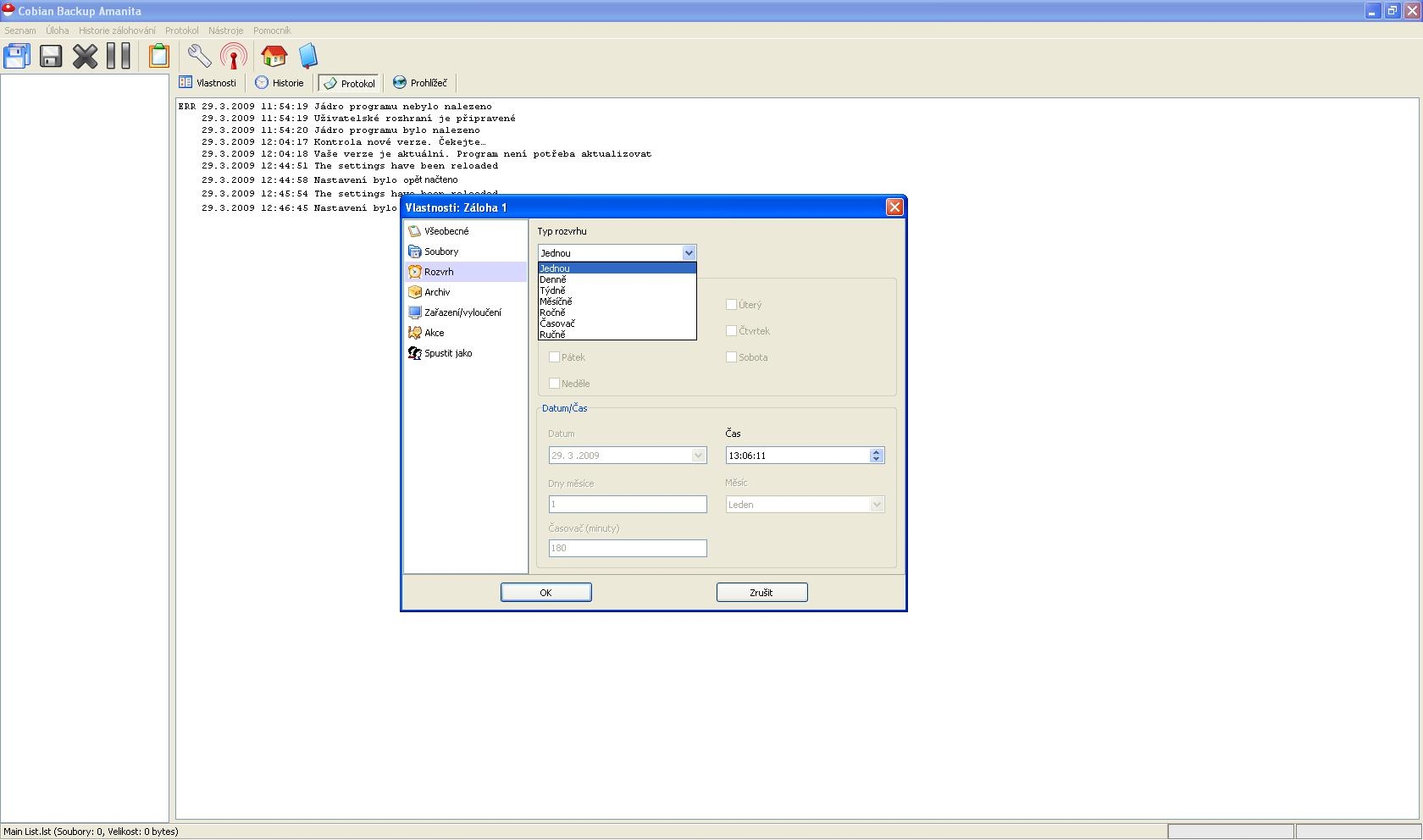The width and height of the screenshot is (1423, 840).
Task: Choose Časovač in the schedule list
Action: [617, 323]
